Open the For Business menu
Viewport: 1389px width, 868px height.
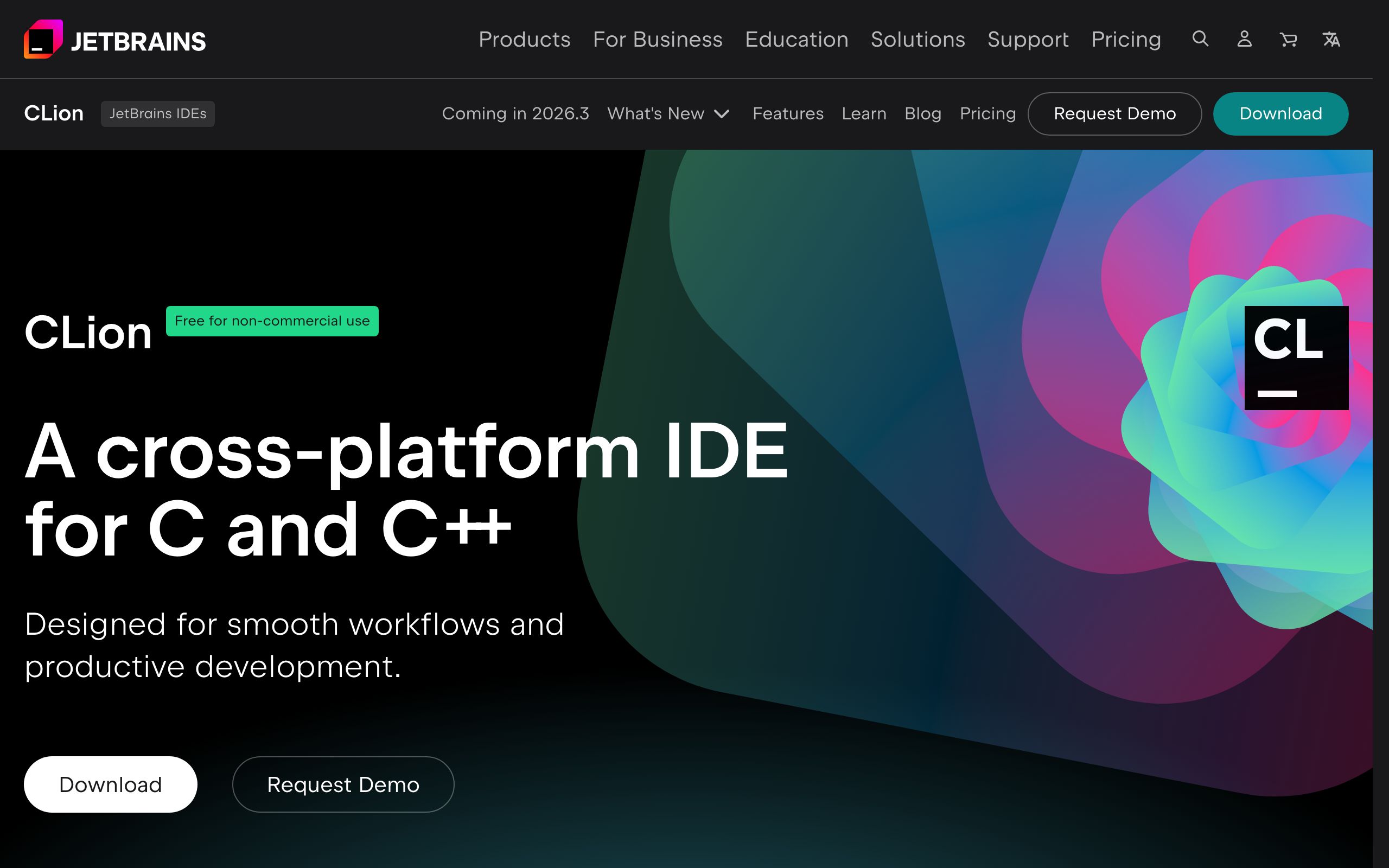658,40
